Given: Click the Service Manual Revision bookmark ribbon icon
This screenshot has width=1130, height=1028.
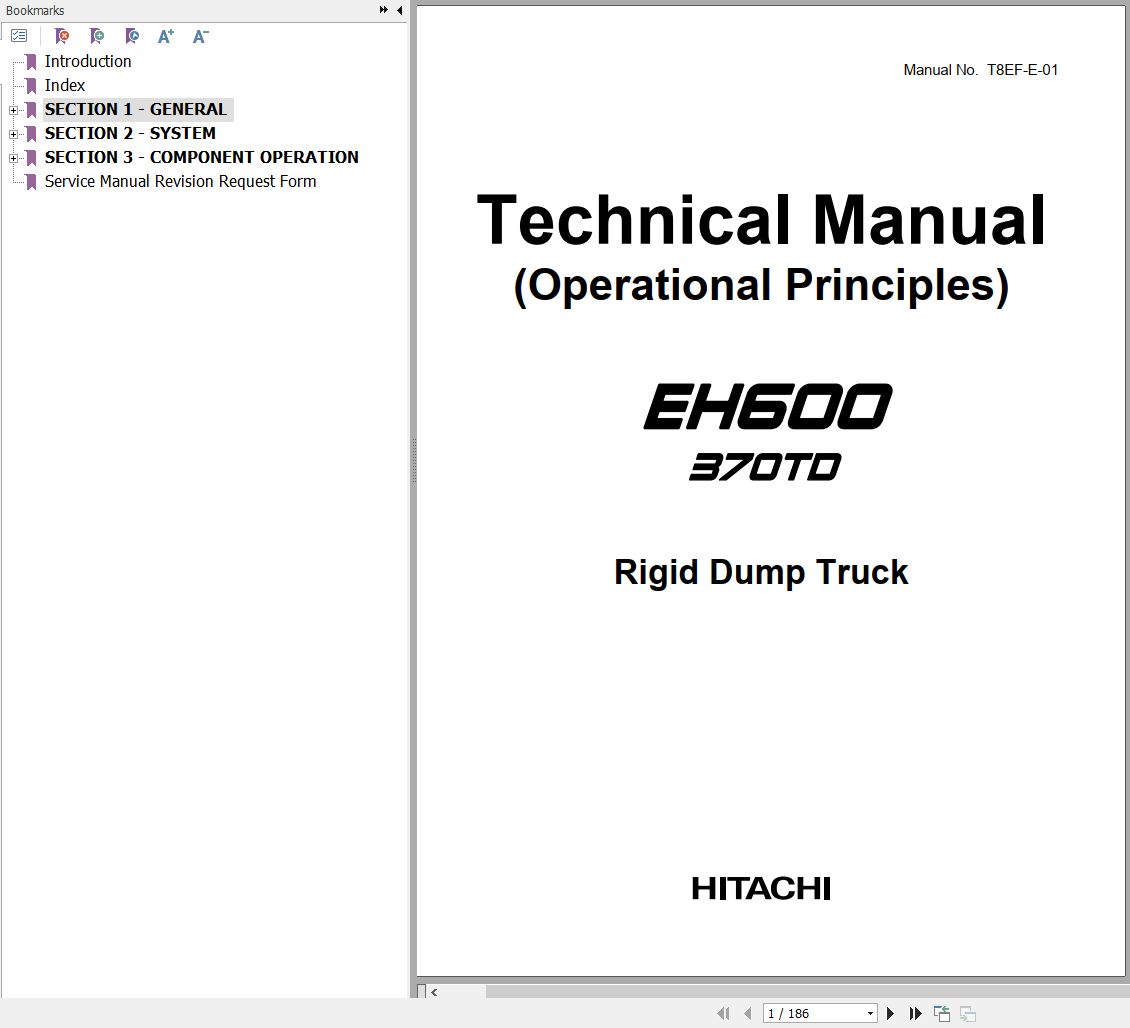Looking at the screenshot, I should tap(31, 182).
